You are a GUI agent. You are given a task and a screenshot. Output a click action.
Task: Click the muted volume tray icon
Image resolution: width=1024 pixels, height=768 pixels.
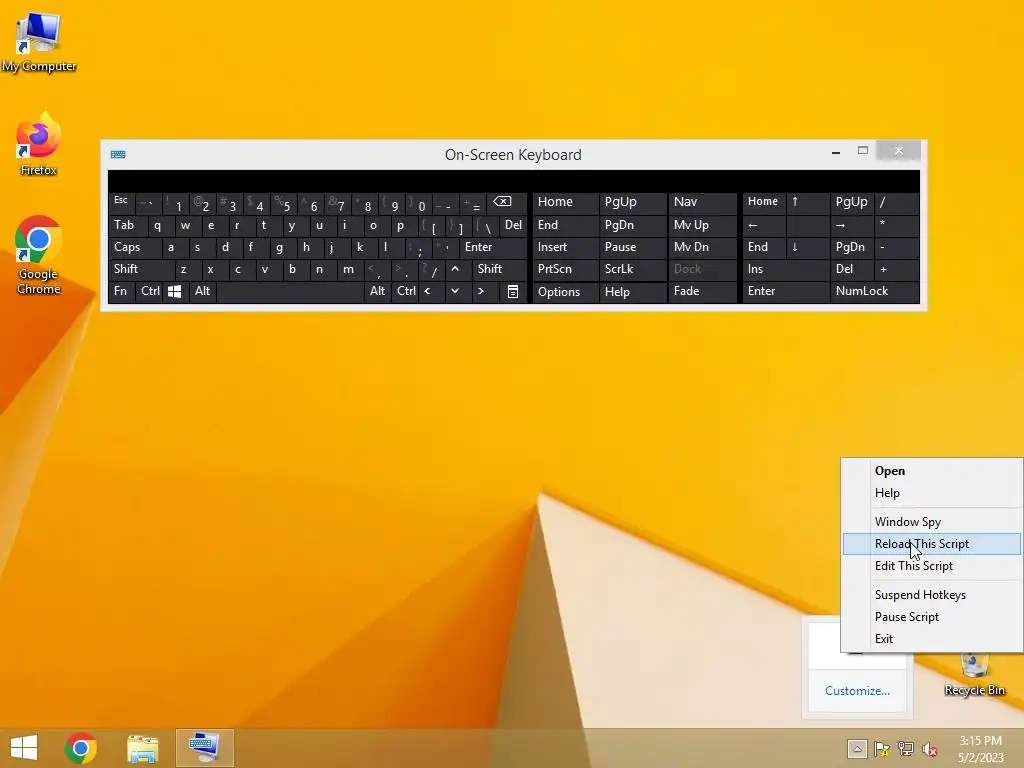[930, 749]
